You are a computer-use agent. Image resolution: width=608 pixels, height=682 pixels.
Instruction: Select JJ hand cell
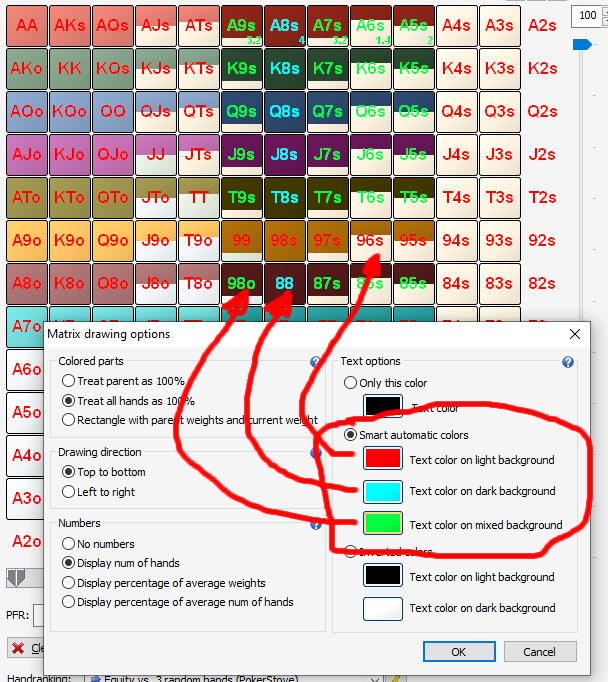tap(156, 155)
